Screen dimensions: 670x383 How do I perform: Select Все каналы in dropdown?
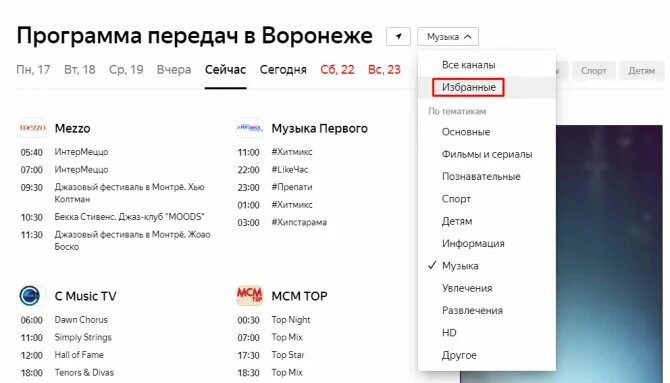pos(468,65)
